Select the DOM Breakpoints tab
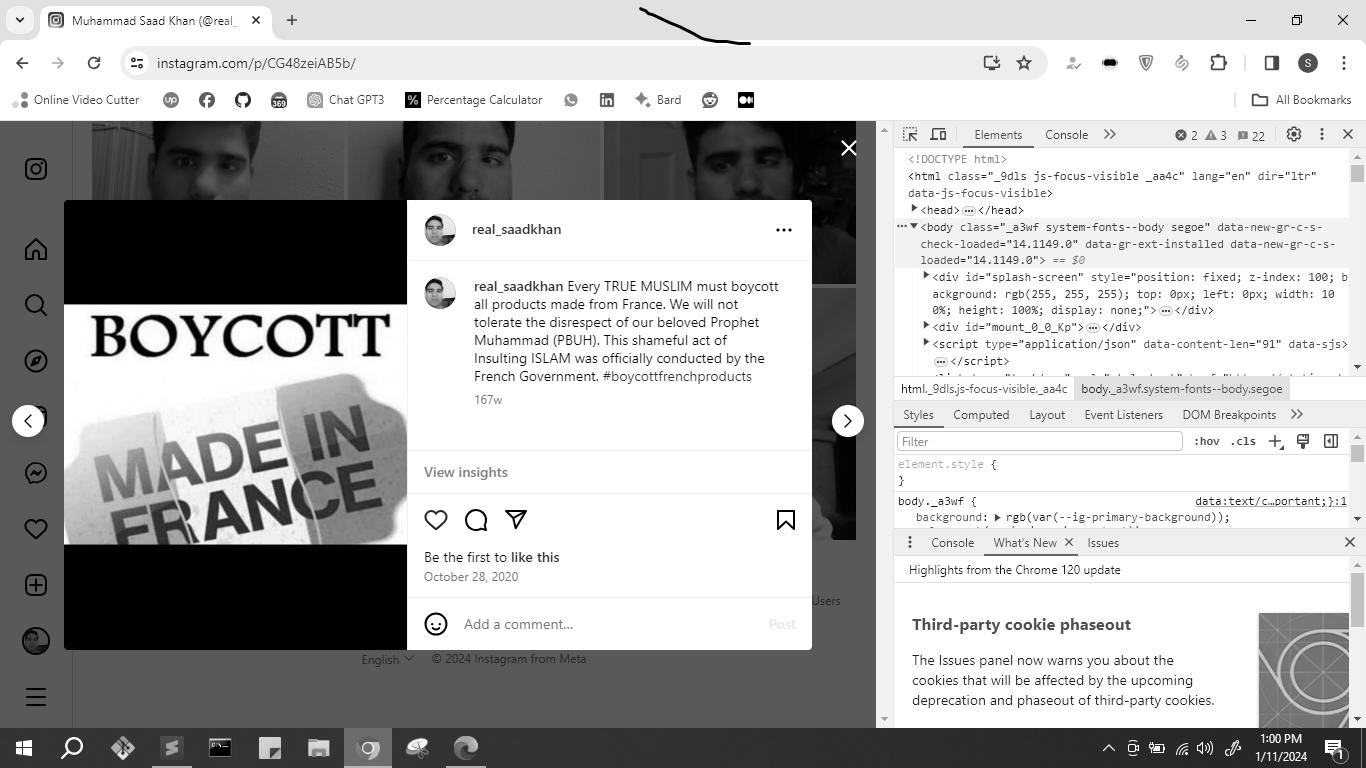The width and height of the screenshot is (1366, 768). click(1229, 415)
